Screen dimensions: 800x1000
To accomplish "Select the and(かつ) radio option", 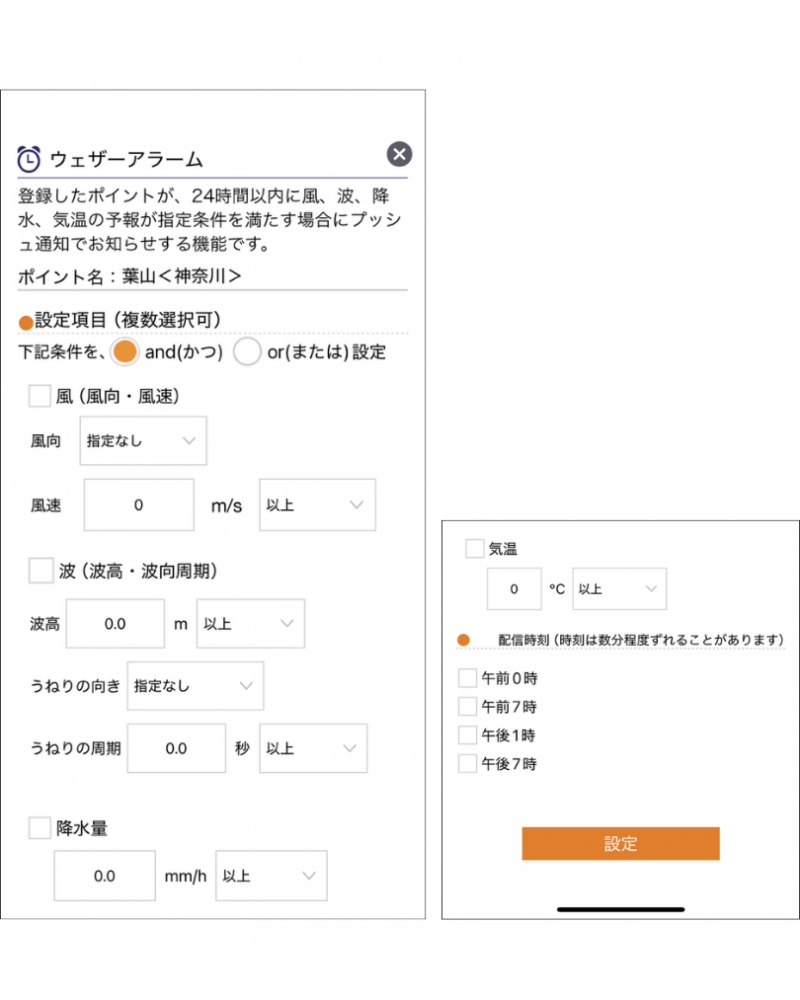I will click(x=124, y=351).
